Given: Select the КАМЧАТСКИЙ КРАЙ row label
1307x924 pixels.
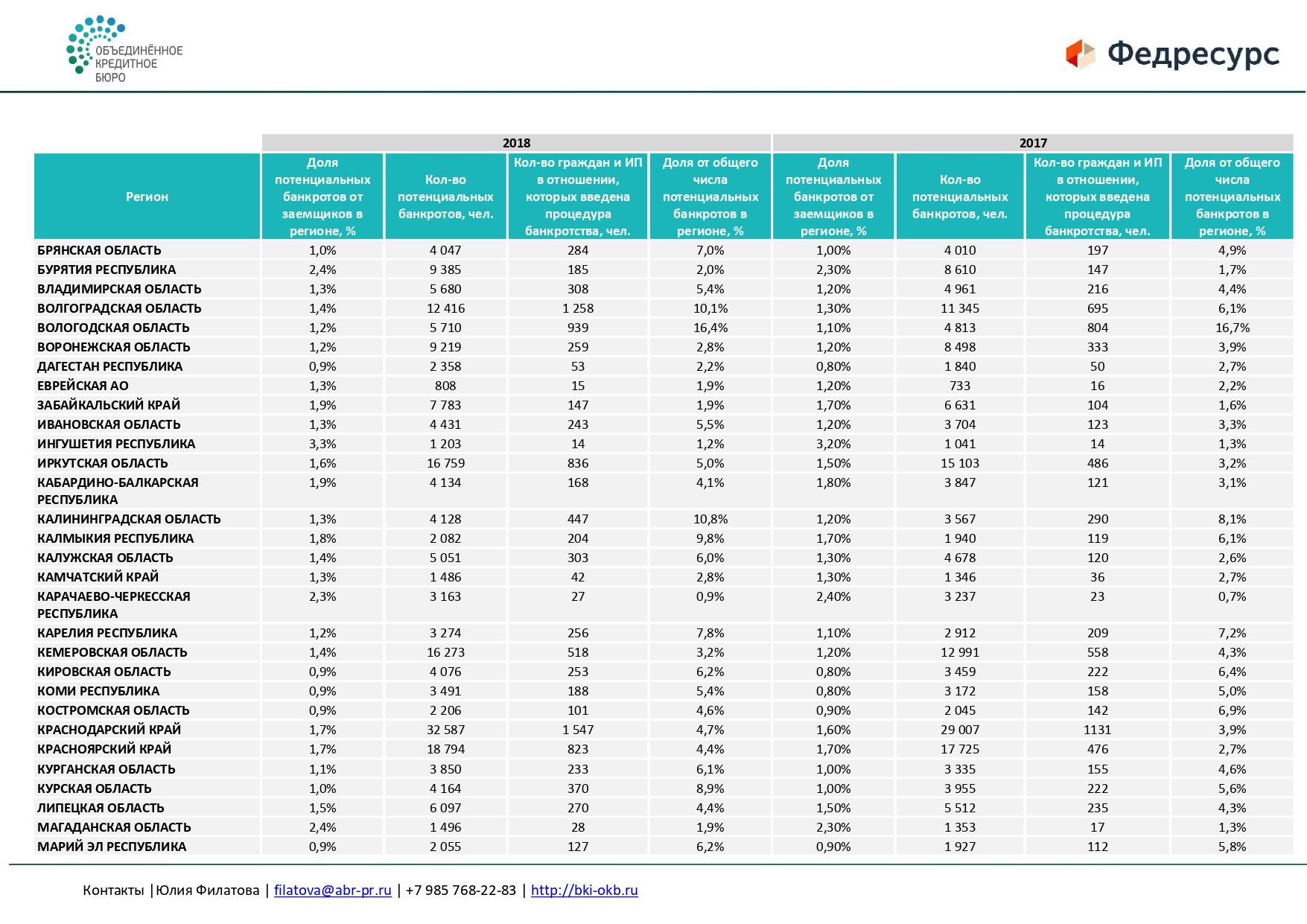Looking at the screenshot, I should pos(98,577).
